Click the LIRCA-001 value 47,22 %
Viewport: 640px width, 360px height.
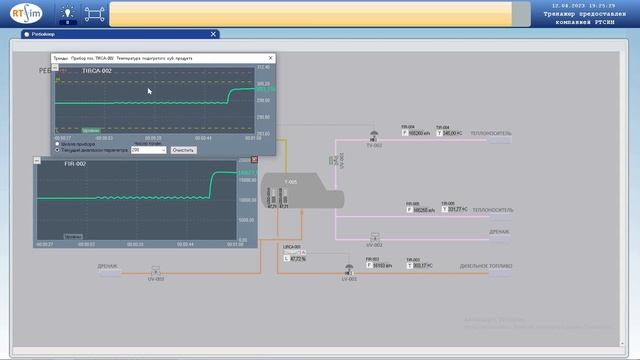point(298,259)
